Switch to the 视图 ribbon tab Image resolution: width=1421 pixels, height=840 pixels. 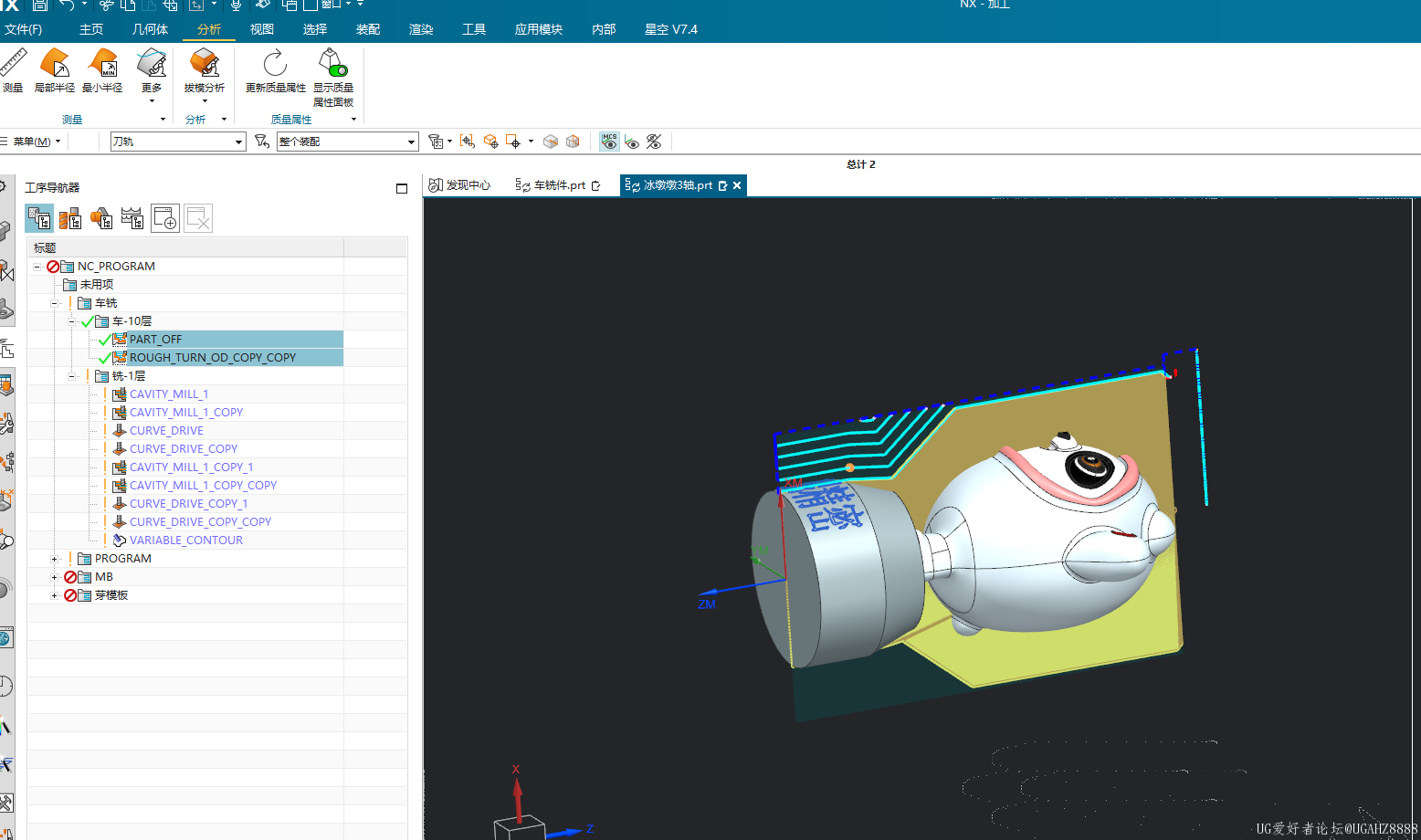(262, 29)
